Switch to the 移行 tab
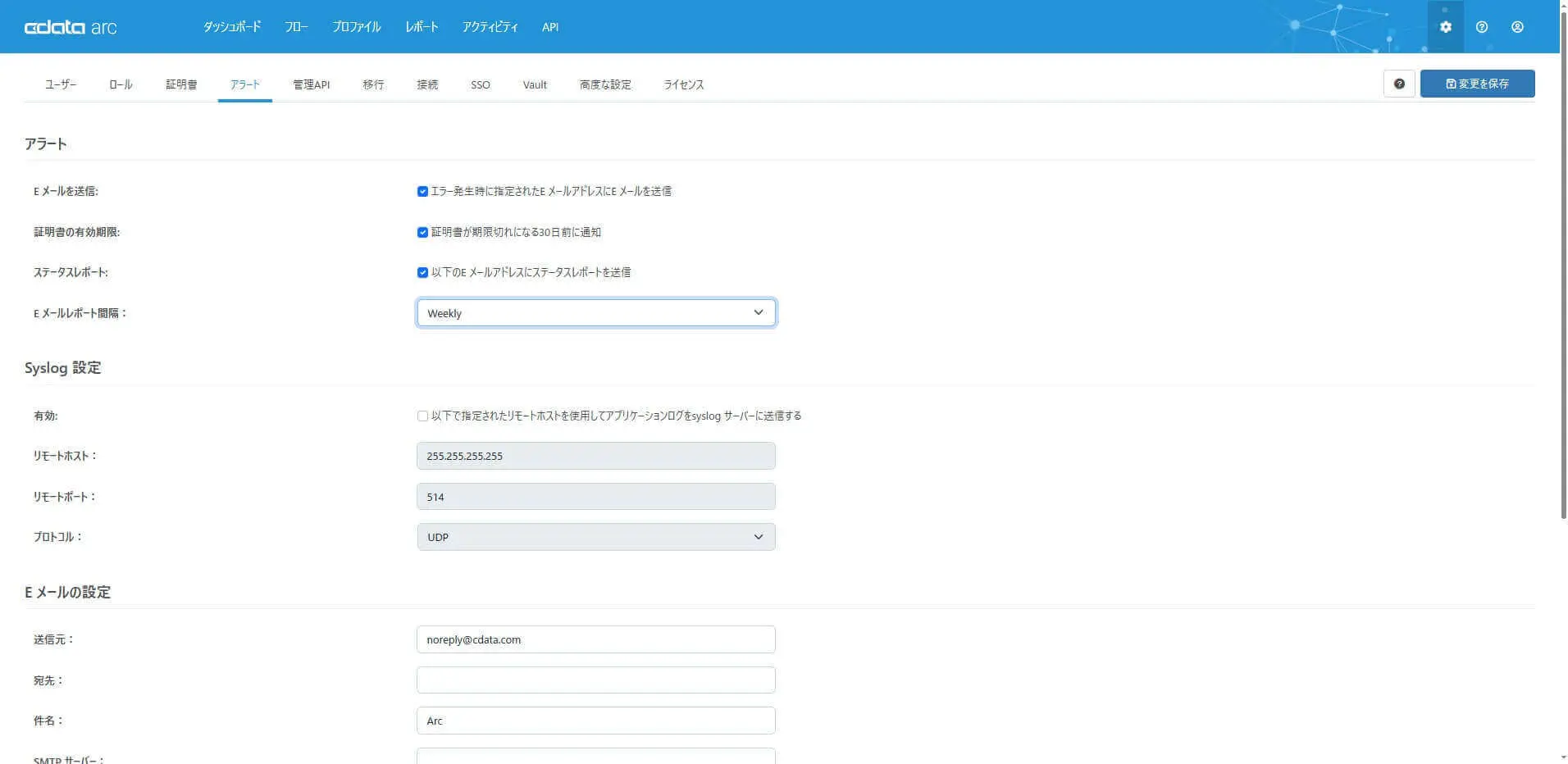This screenshot has height=764, width=1568. [373, 84]
